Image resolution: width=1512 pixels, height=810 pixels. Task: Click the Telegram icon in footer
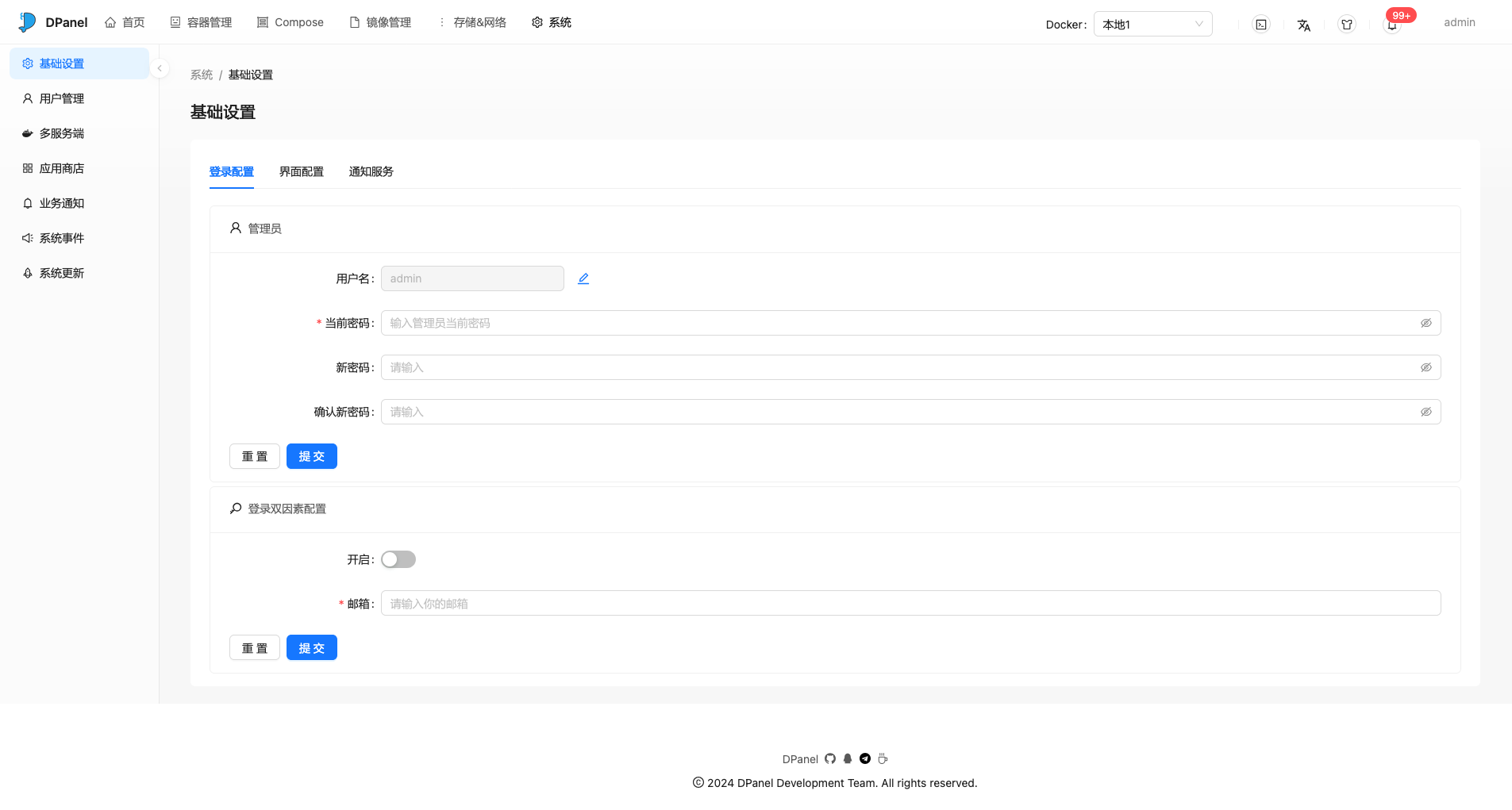(865, 758)
